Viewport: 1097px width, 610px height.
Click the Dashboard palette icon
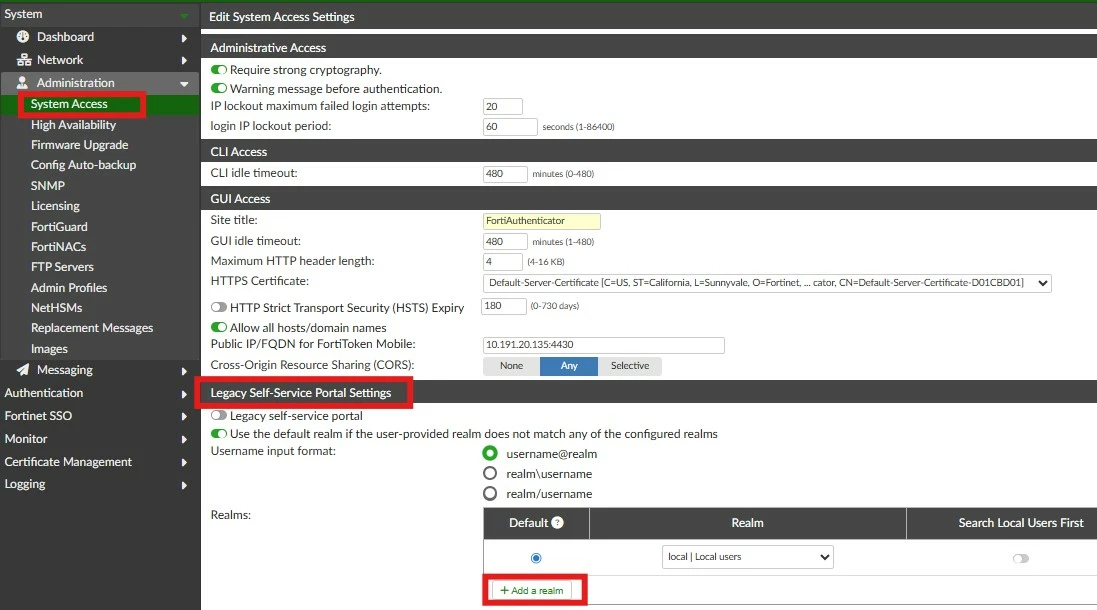point(23,37)
